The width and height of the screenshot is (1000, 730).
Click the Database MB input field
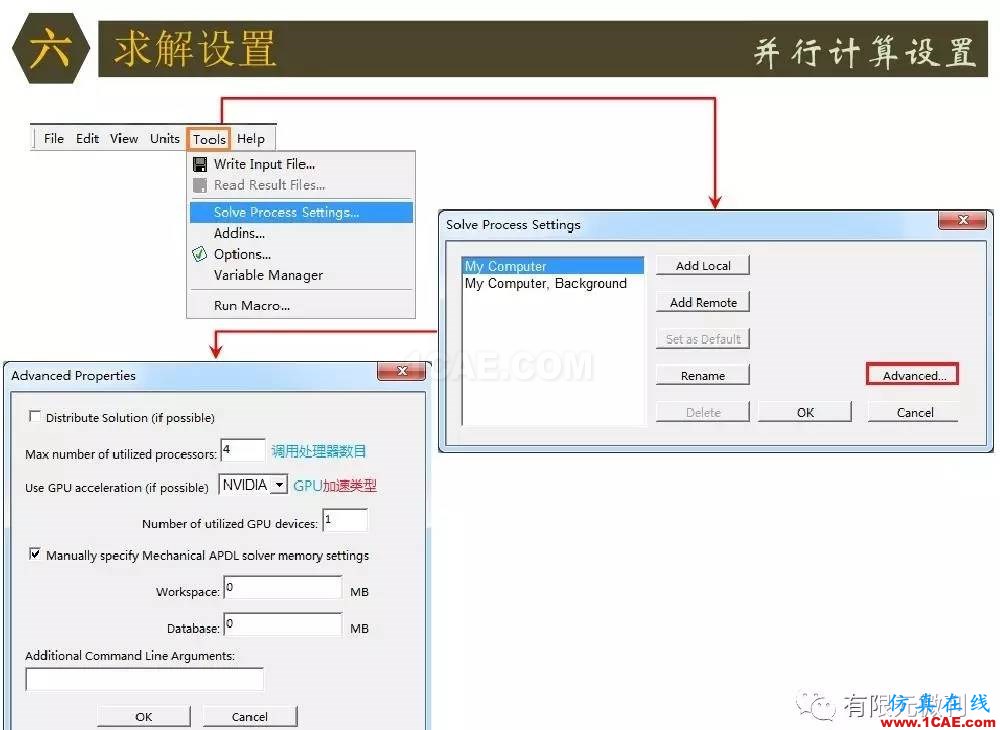(x=283, y=624)
